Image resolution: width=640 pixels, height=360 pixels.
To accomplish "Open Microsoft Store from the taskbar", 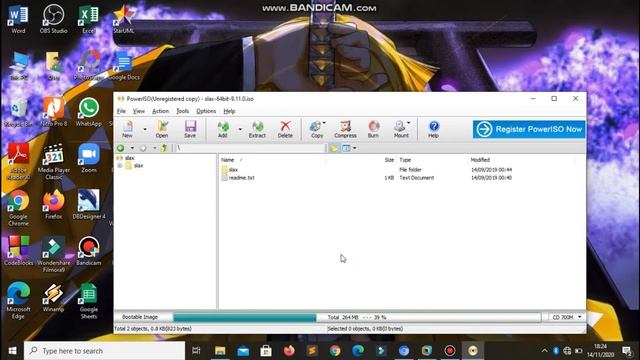I will pos(266,351).
